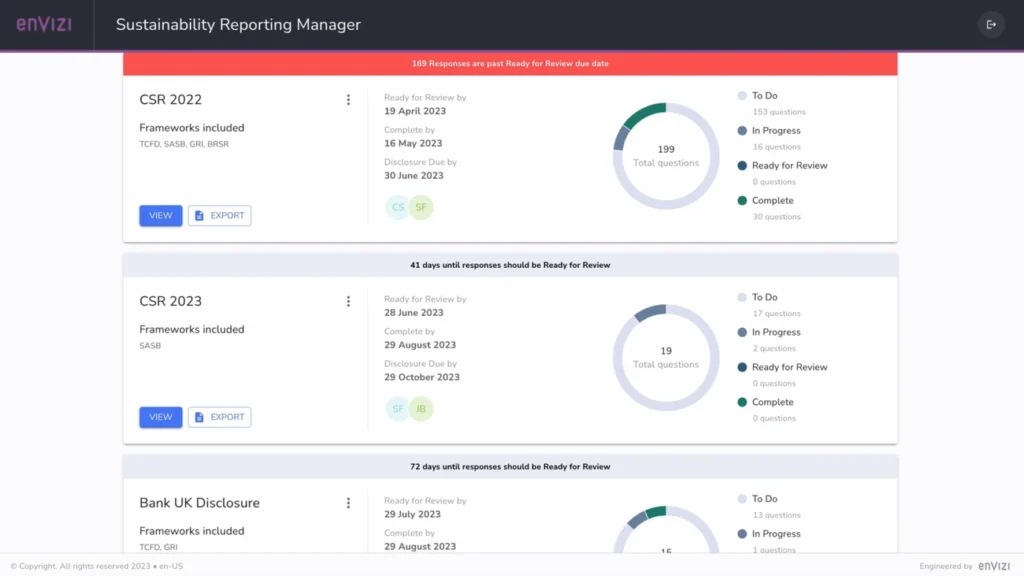Click the Envizi logo in the header

click(x=44, y=24)
